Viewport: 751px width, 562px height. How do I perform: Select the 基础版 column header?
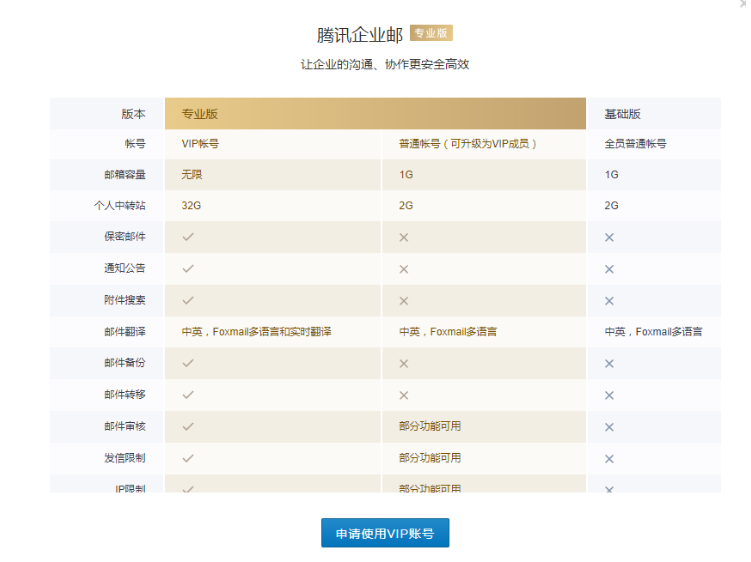click(622, 114)
